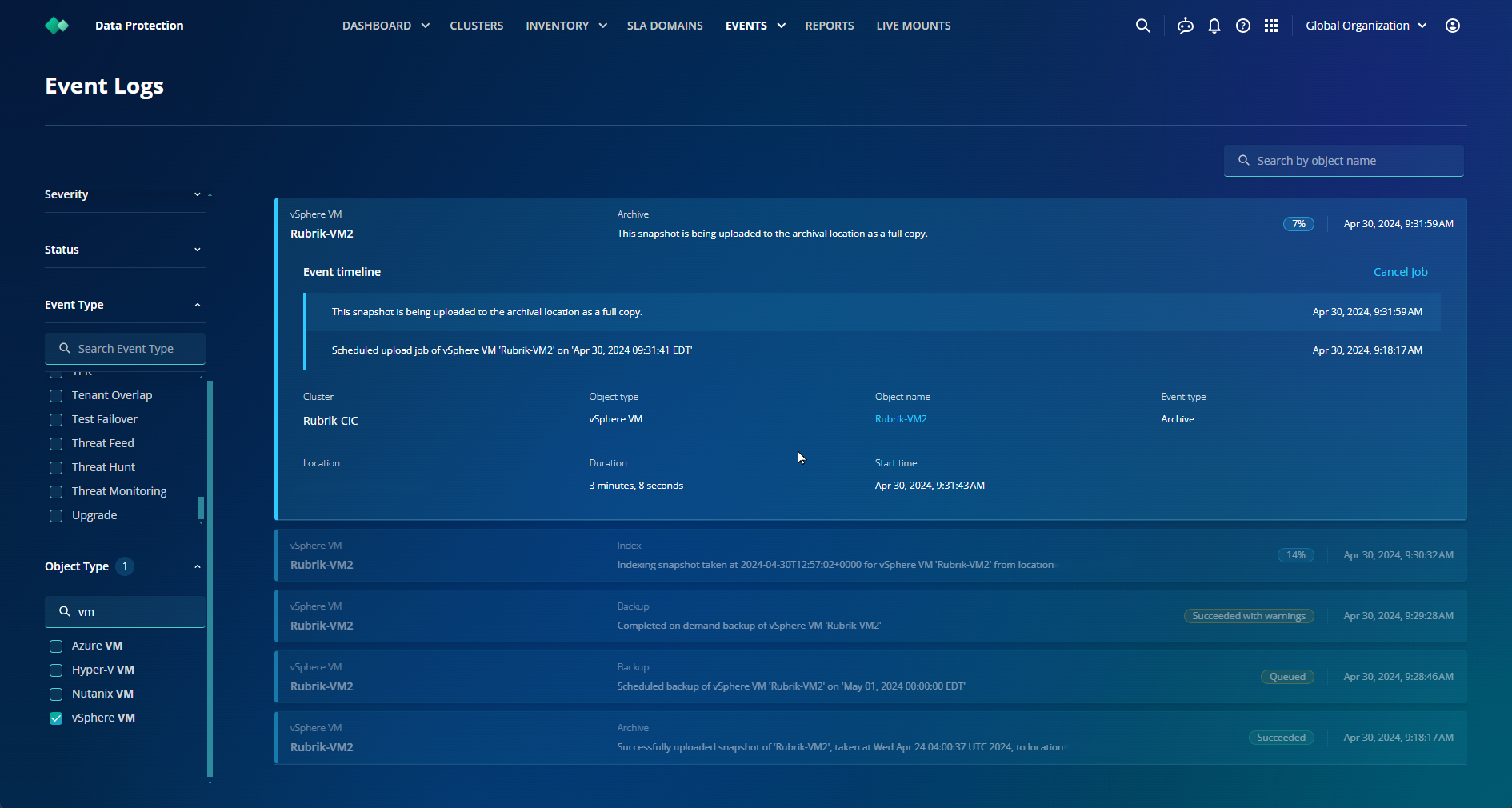
Task: Focus the Search Event Type field
Action: (125, 349)
